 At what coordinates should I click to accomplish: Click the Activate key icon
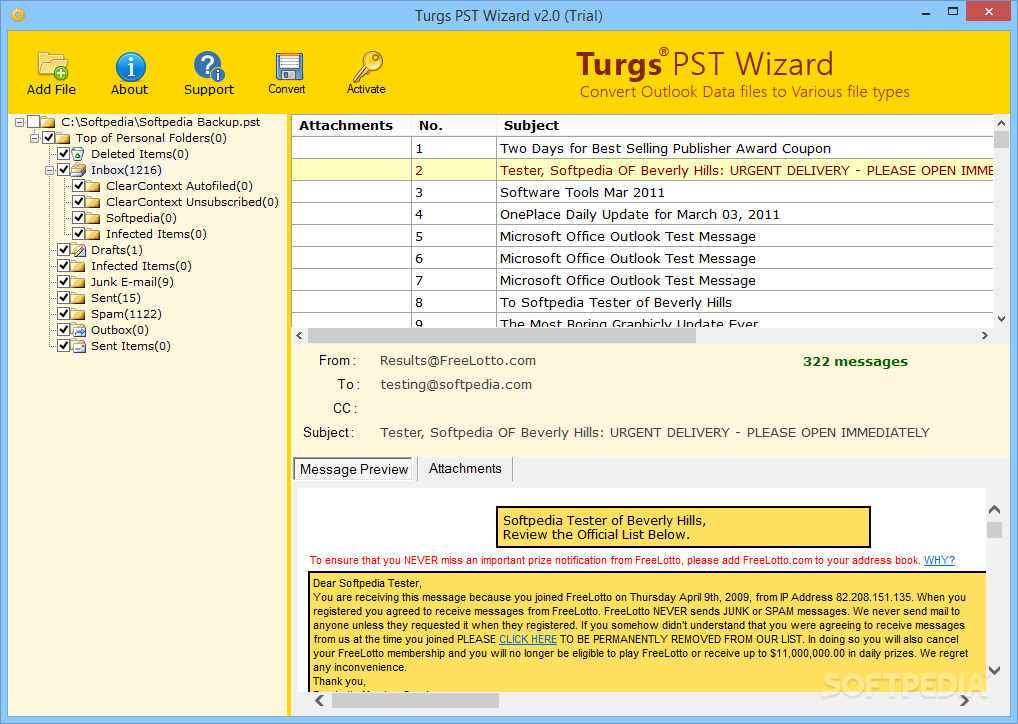[367, 66]
